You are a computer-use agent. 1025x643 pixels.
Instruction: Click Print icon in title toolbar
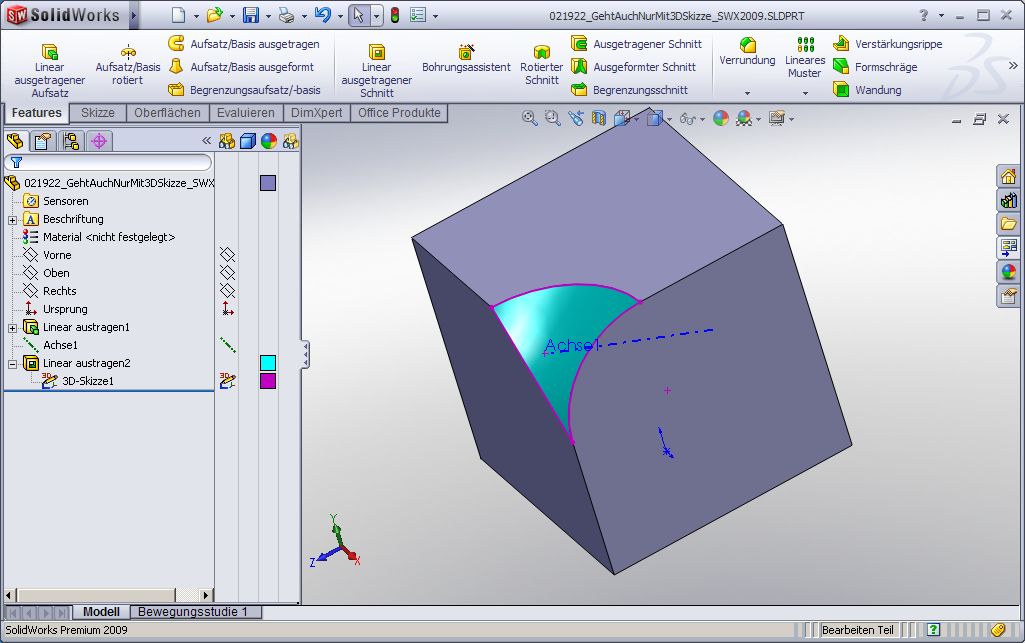[x=286, y=15]
